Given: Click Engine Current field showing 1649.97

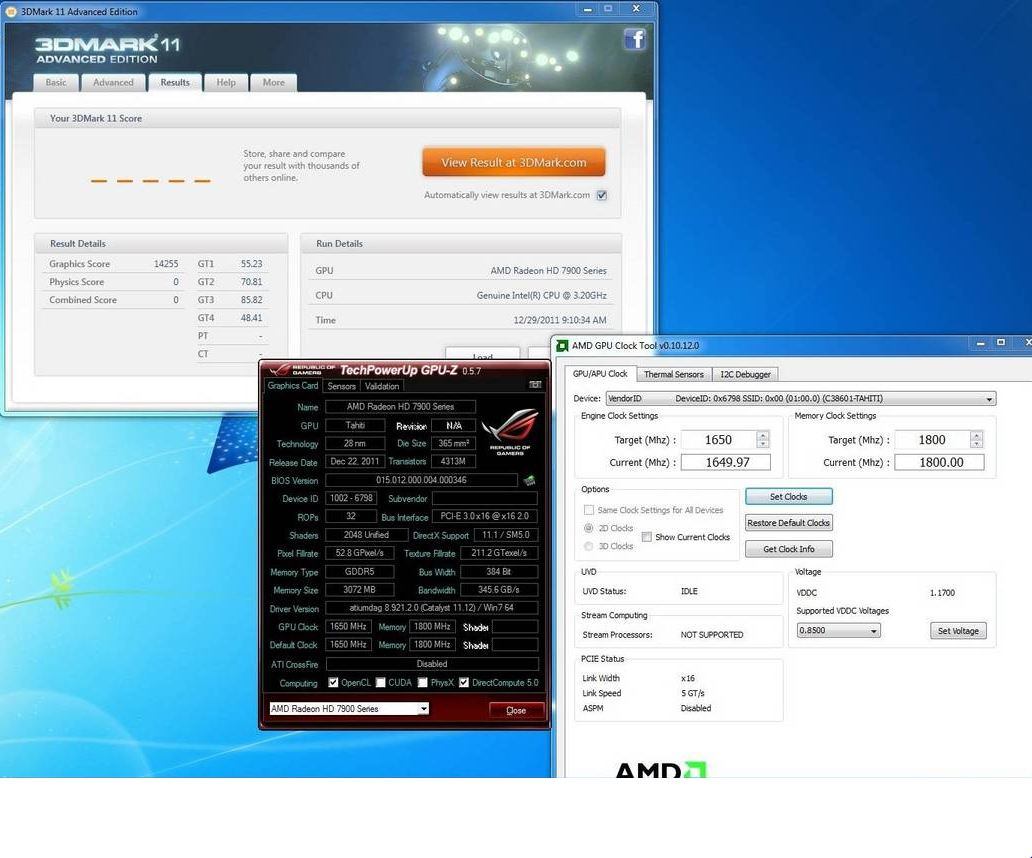Looking at the screenshot, I should coord(725,463).
